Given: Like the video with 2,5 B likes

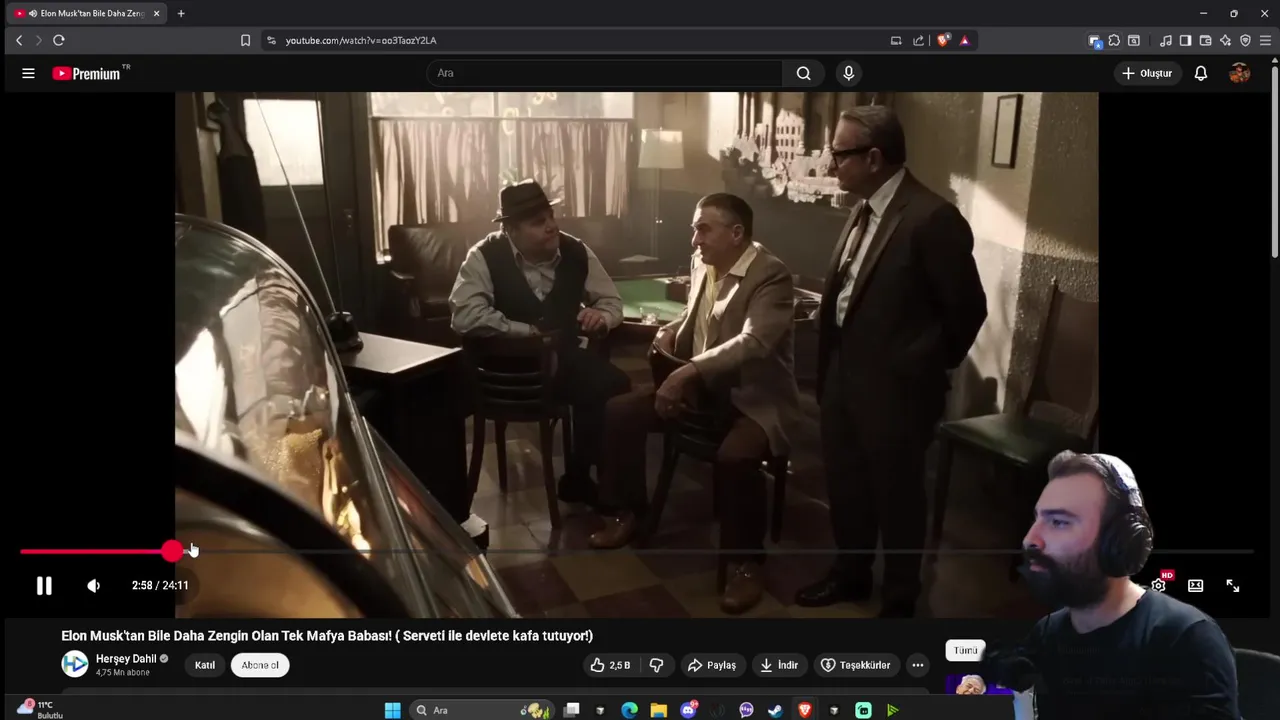Looking at the screenshot, I should pos(610,665).
